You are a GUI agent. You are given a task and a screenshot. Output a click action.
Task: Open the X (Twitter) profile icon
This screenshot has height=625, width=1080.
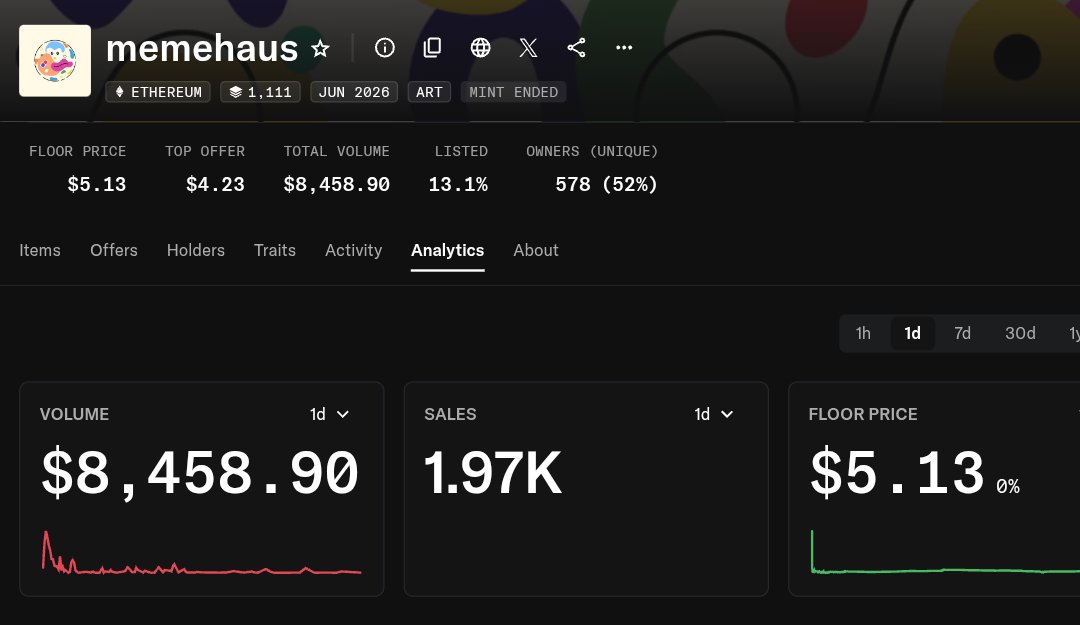pyautogui.click(x=528, y=48)
